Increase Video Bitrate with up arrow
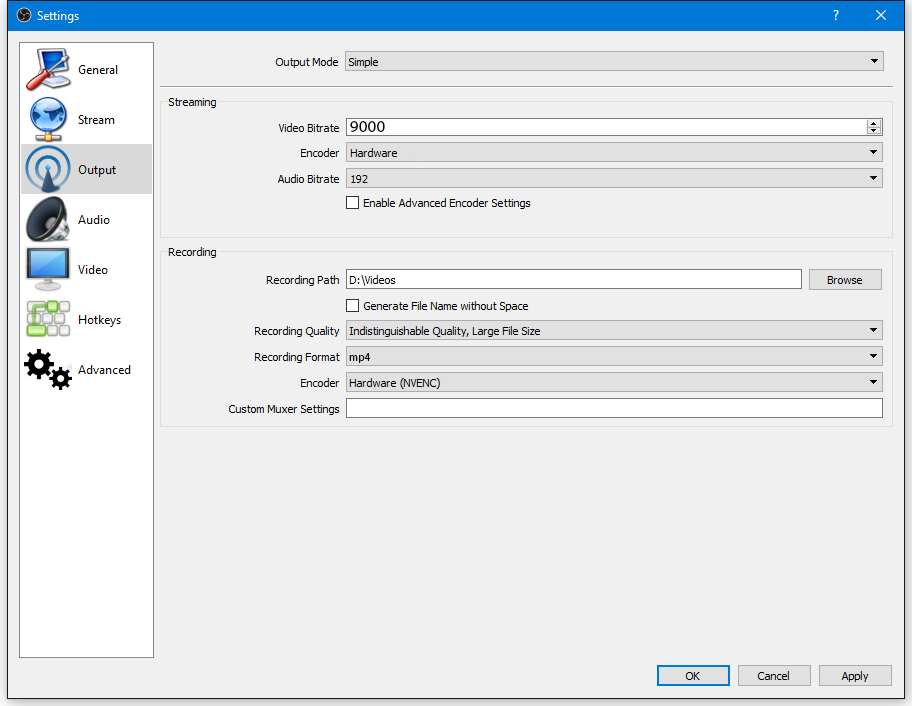The height and width of the screenshot is (706, 912). (874, 123)
